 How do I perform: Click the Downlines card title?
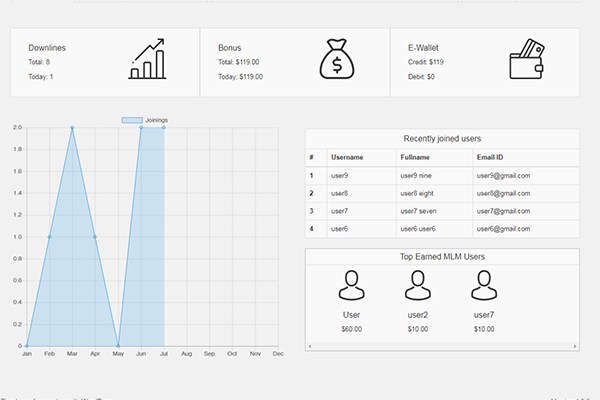click(x=47, y=47)
